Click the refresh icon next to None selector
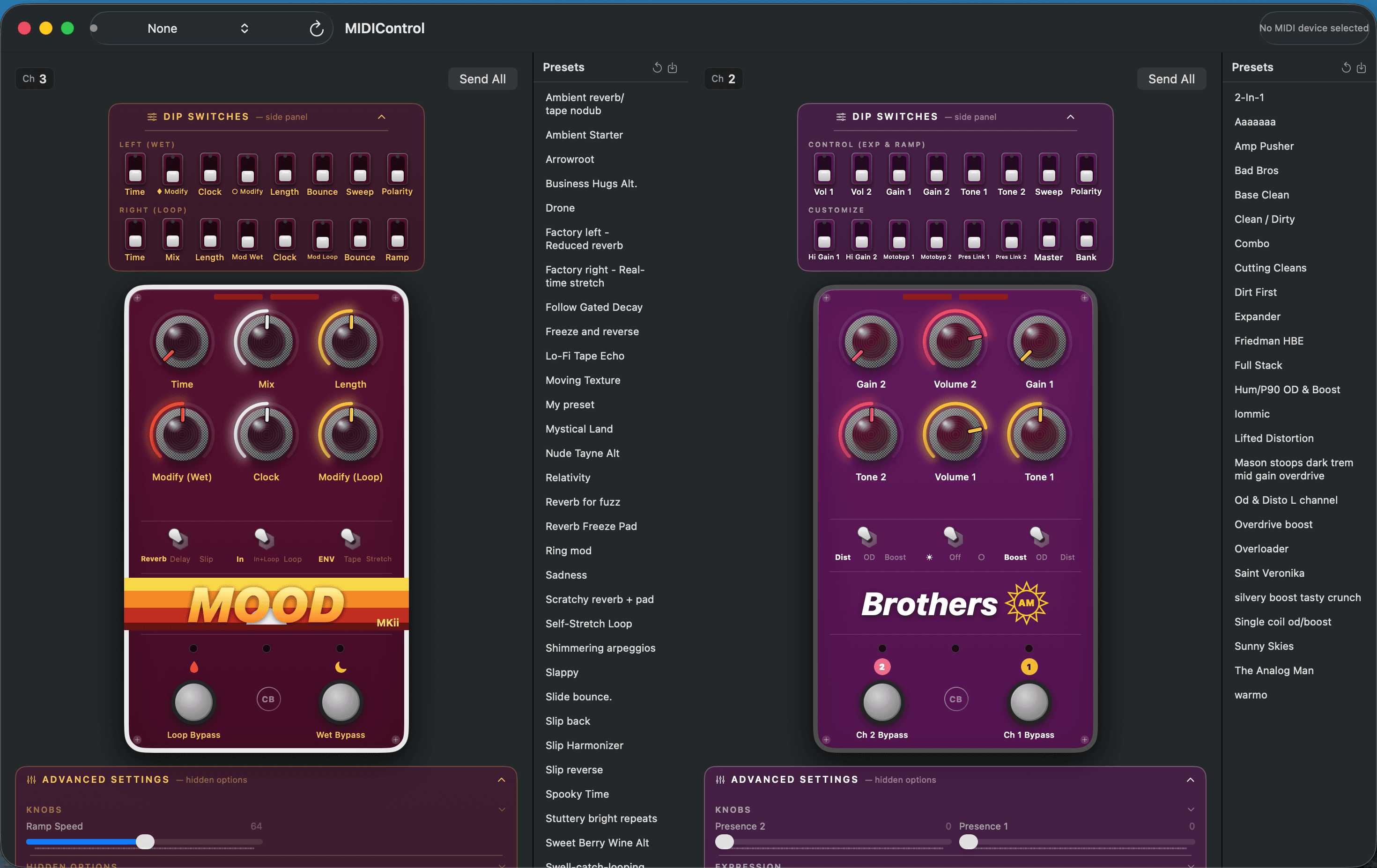Screen dimensions: 1377x868 [x=316, y=29]
